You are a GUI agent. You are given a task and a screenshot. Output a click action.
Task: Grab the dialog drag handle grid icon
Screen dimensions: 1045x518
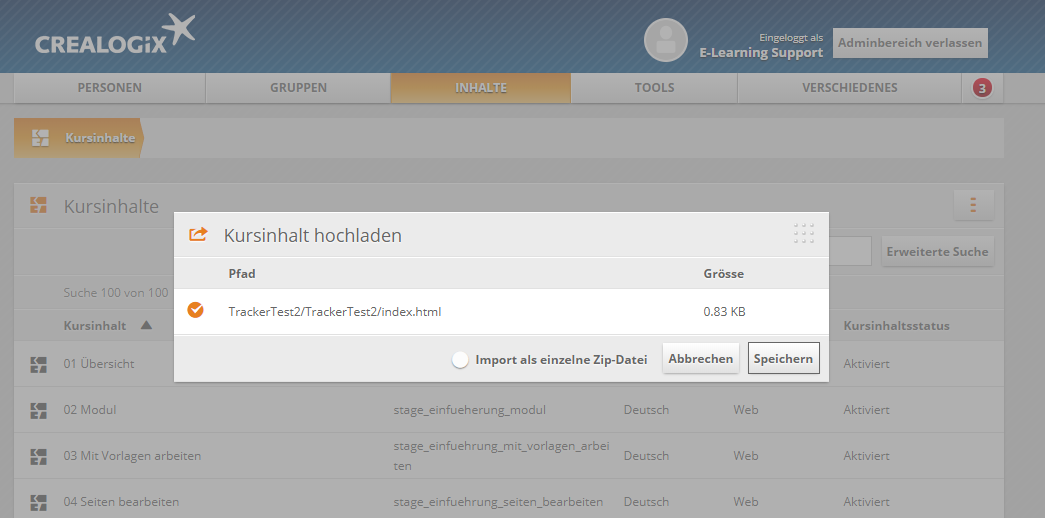(804, 234)
